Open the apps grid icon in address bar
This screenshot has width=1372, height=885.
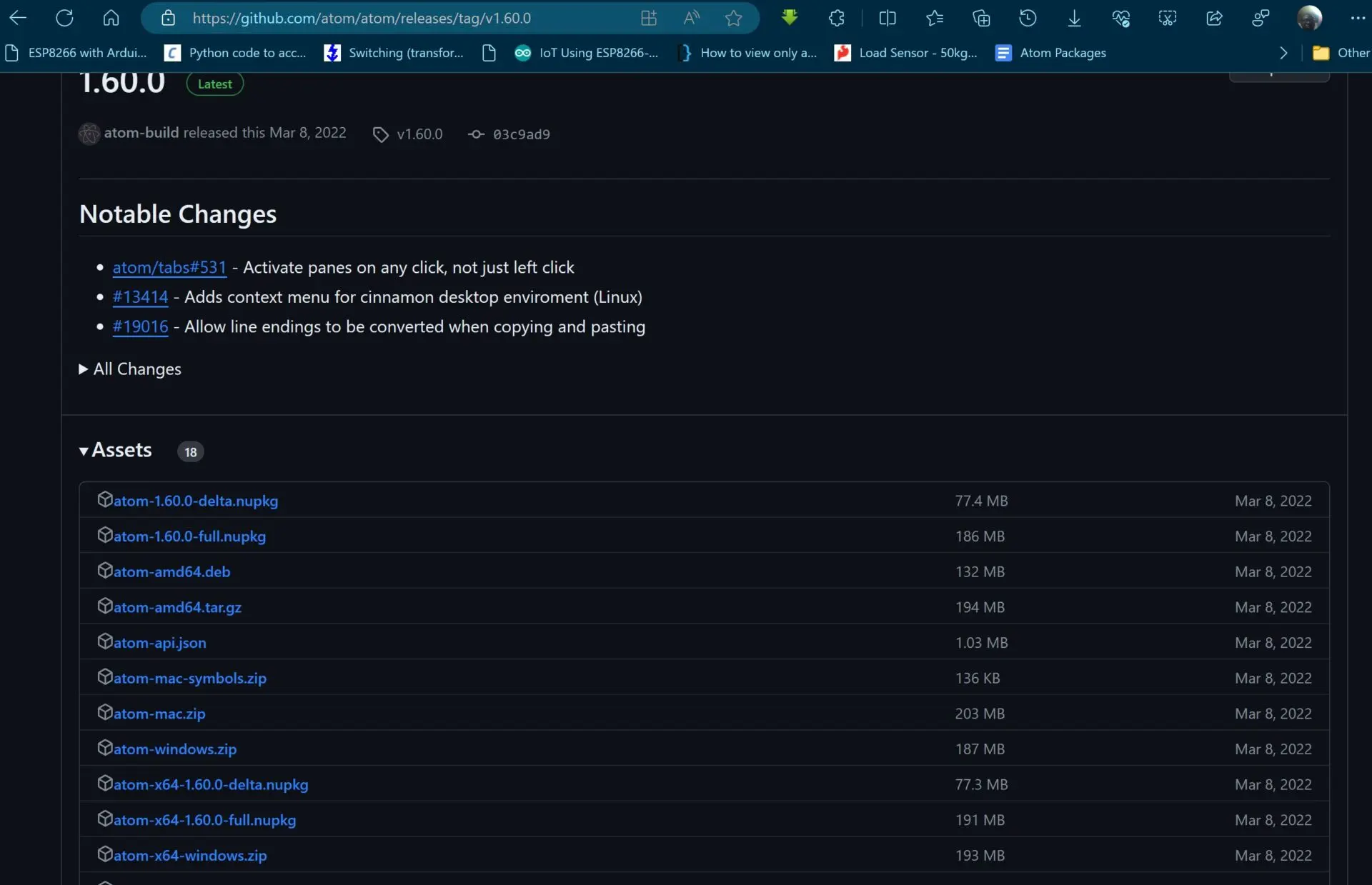(648, 18)
